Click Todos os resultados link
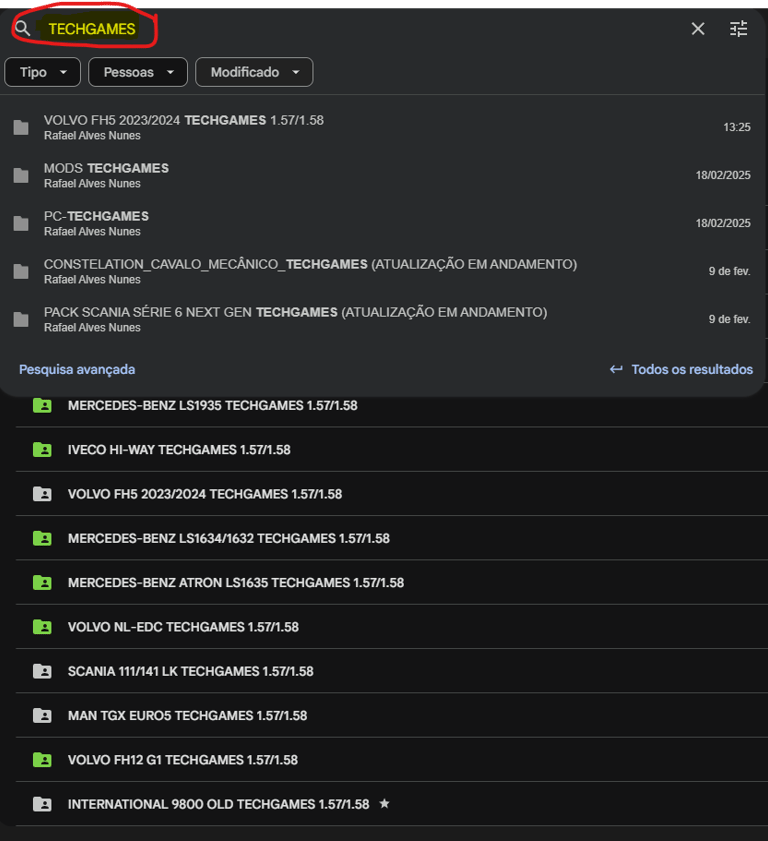 692,370
